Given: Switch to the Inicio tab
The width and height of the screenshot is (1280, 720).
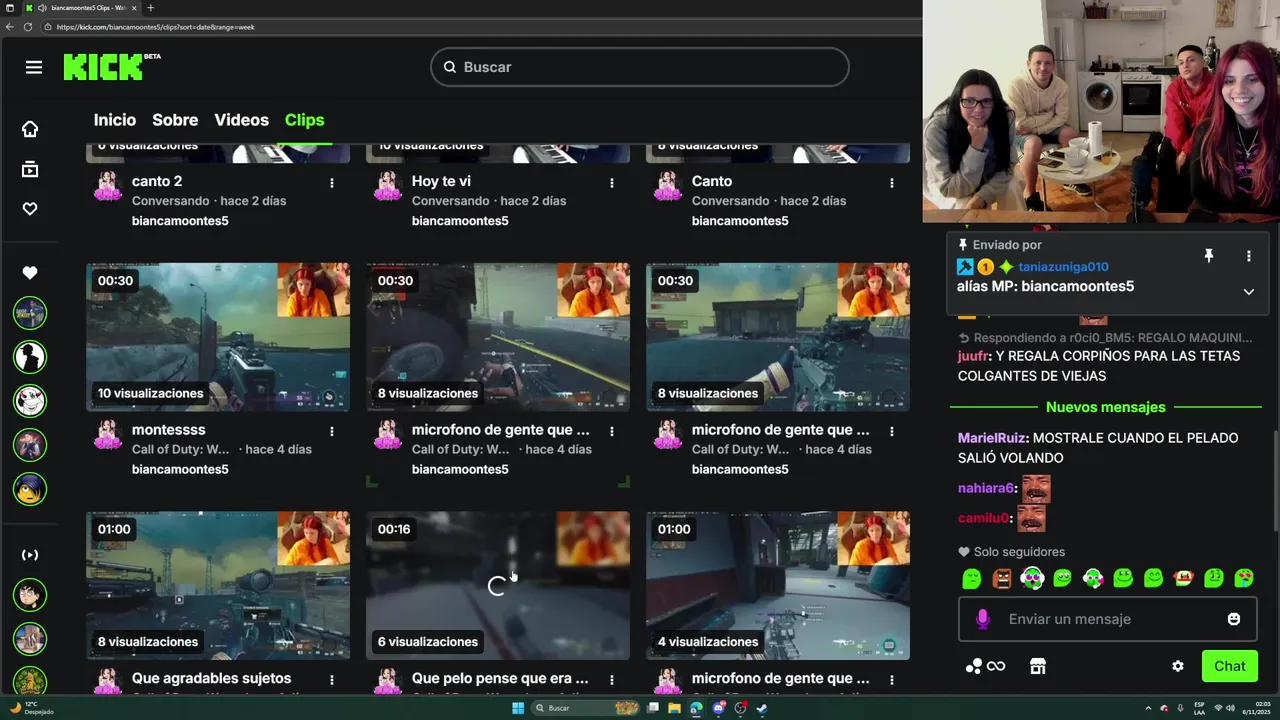Looking at the screenshot, I should [x=115, y=120].
